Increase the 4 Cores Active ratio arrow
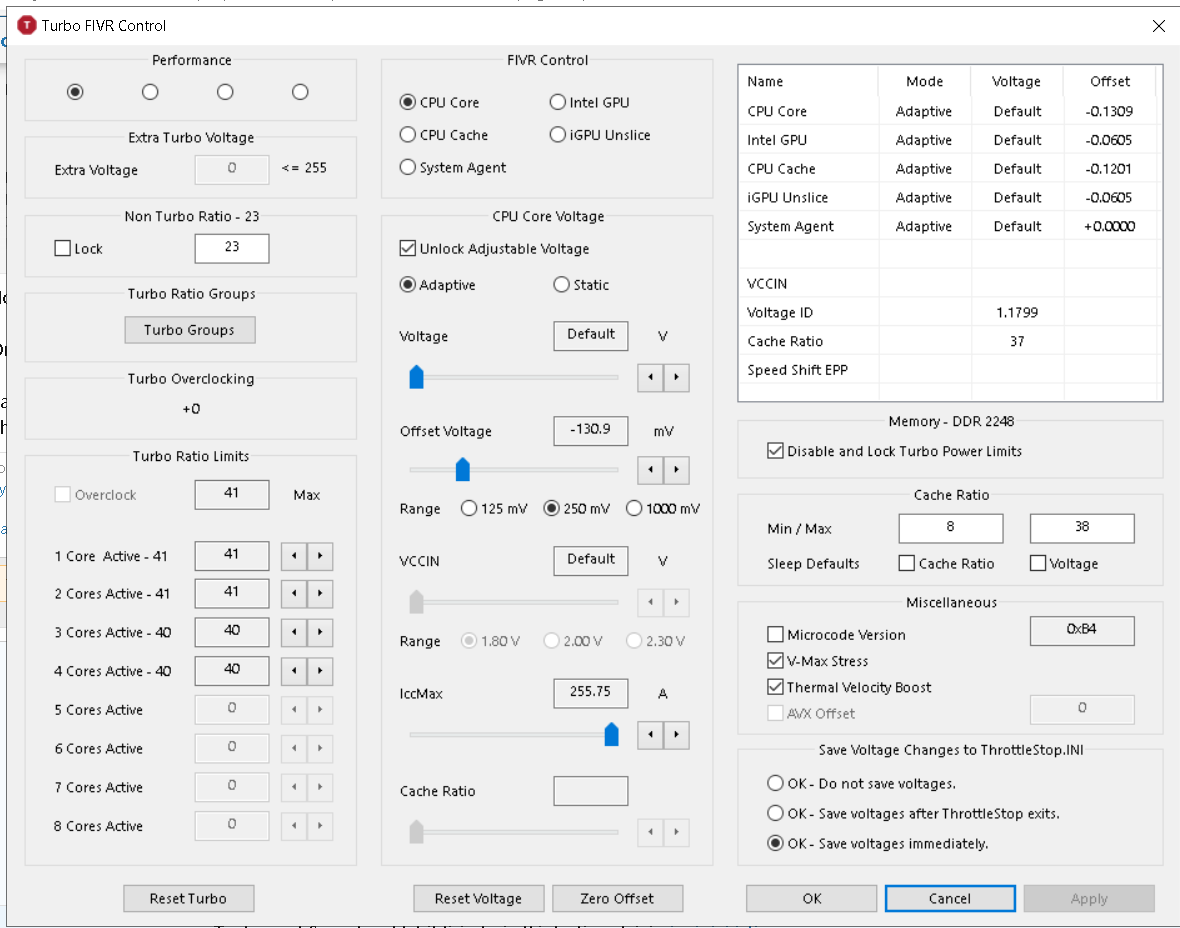Viewport: 1180px width, 928px height. coord(320,671)
